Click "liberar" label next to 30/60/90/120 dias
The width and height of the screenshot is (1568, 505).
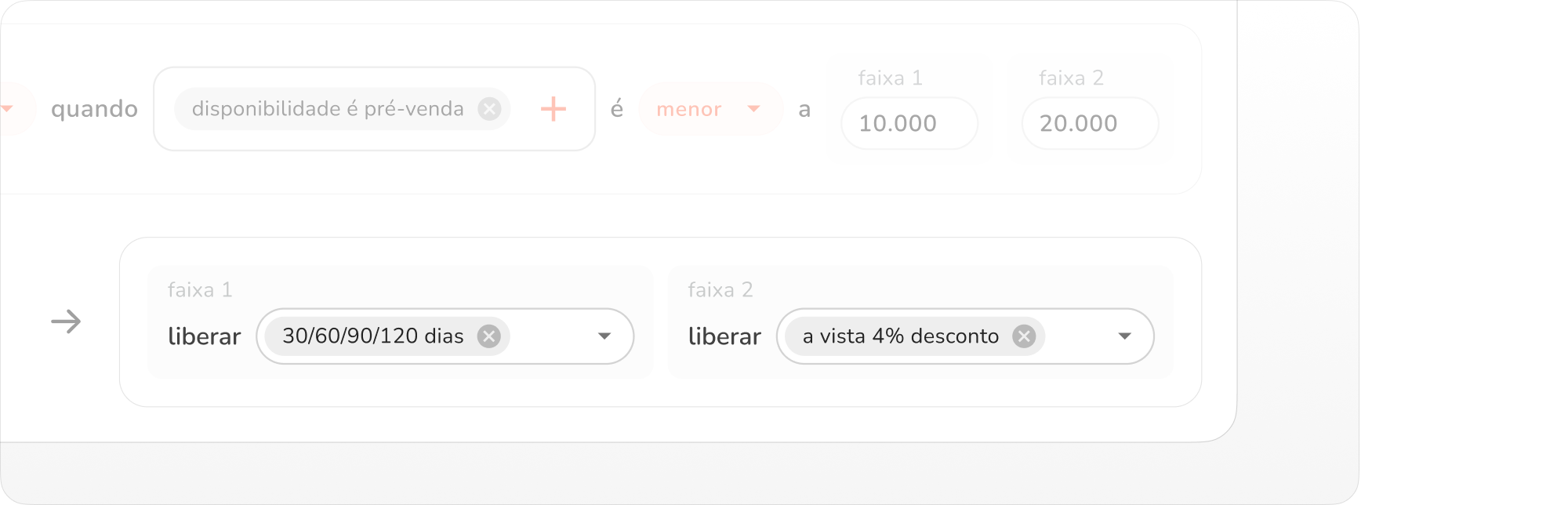click(x=204, y=337)
